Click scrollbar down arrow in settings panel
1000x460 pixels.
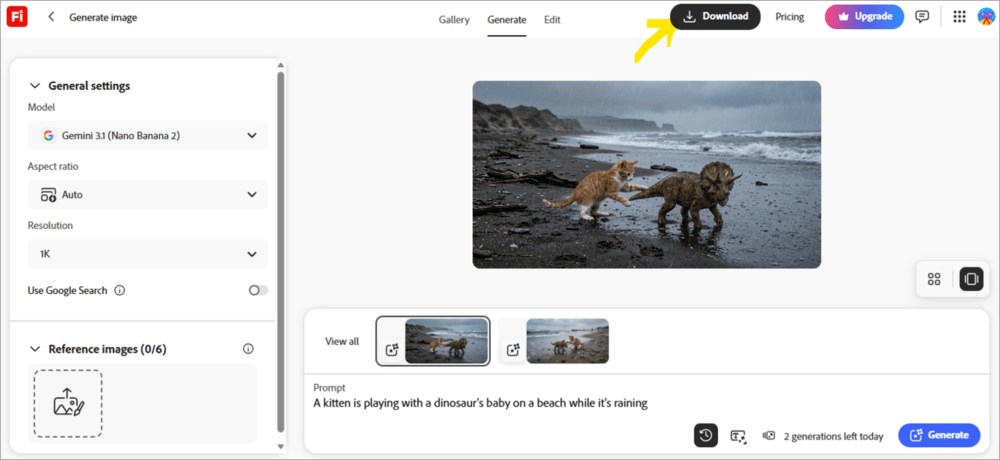point(280,447)
